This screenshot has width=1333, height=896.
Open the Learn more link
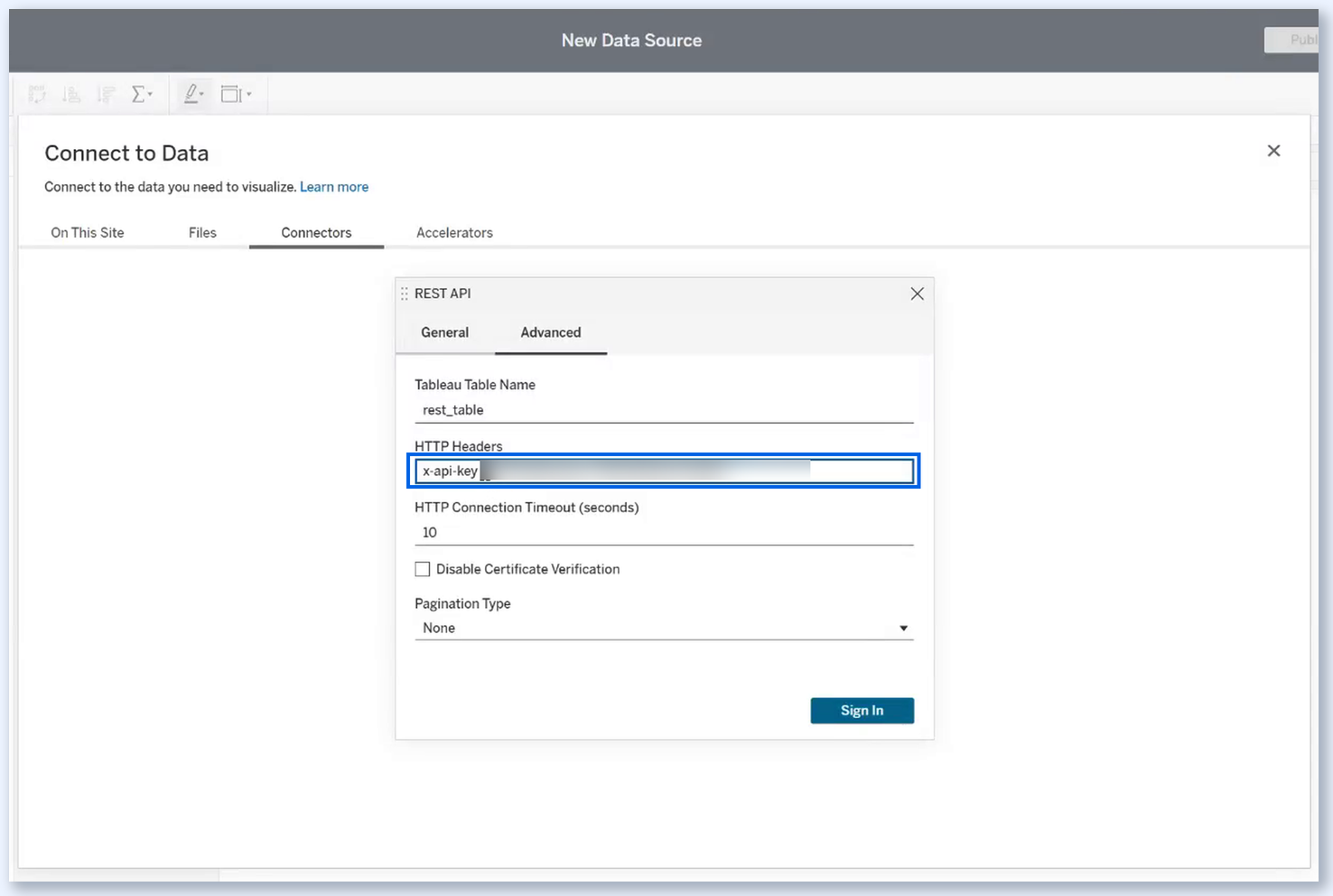tap(334, 187)
